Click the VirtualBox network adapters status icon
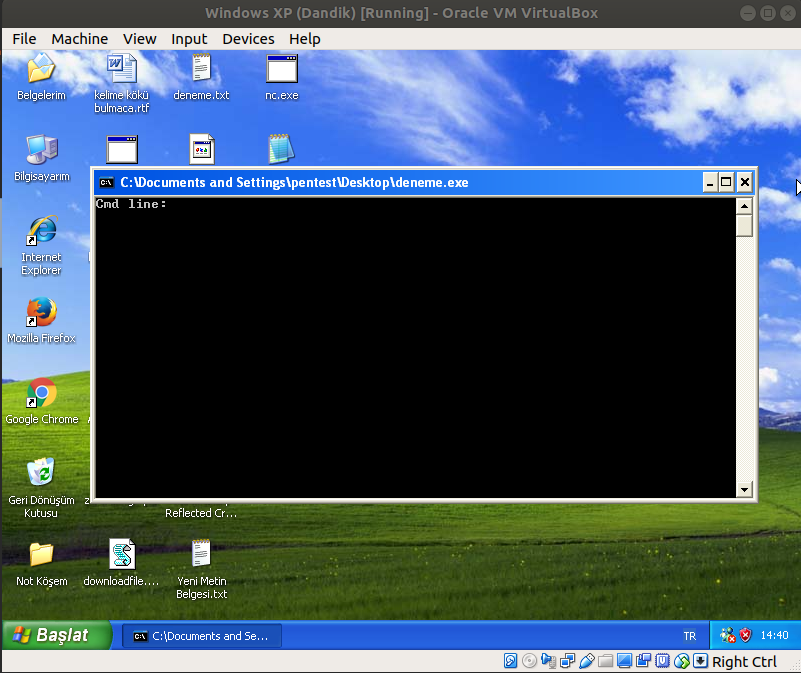The height and width of the screenshot is (673, 801). point(568,661)
